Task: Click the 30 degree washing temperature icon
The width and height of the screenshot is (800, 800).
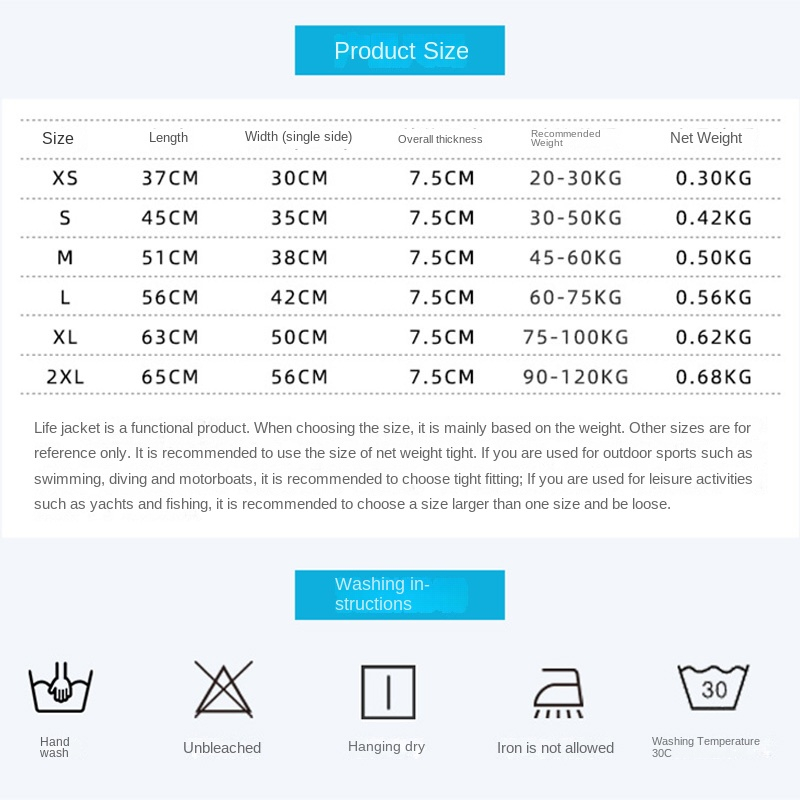Action: click(x=713, y=687)
